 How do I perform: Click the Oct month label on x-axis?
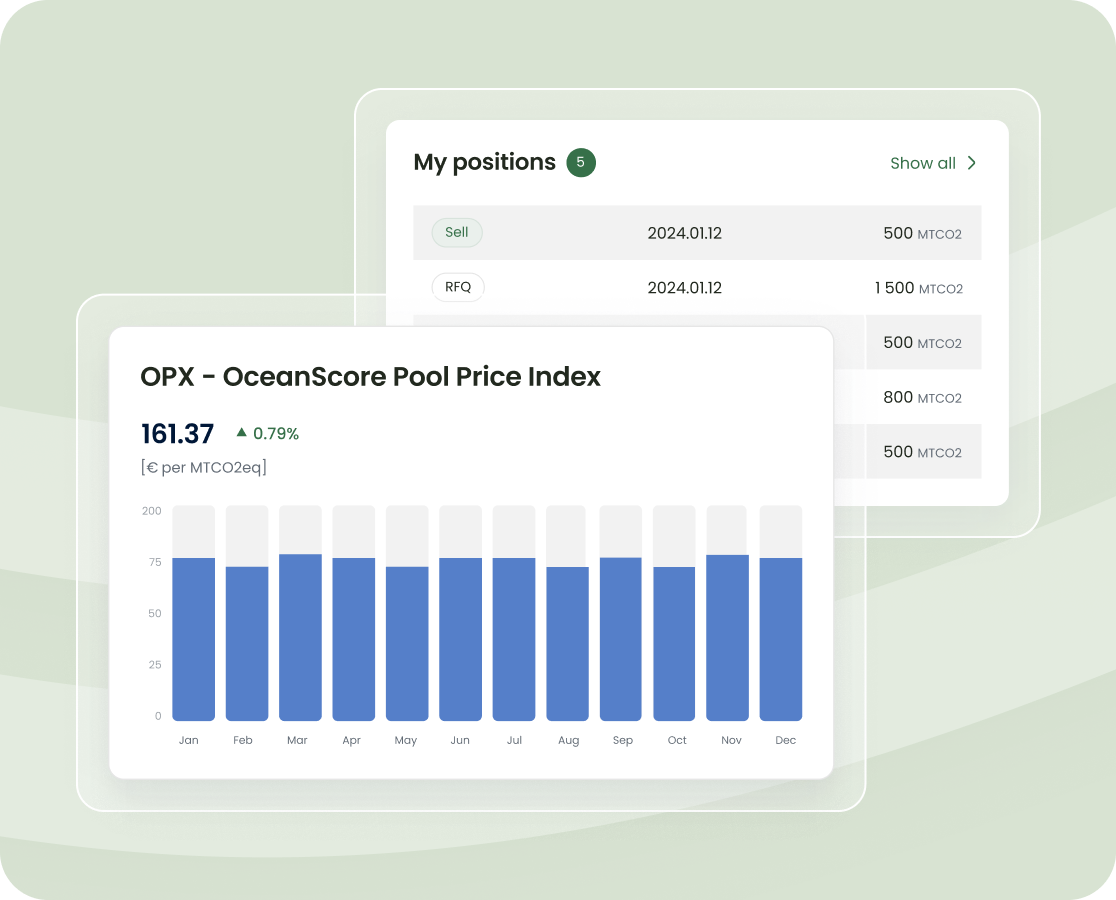677,741
